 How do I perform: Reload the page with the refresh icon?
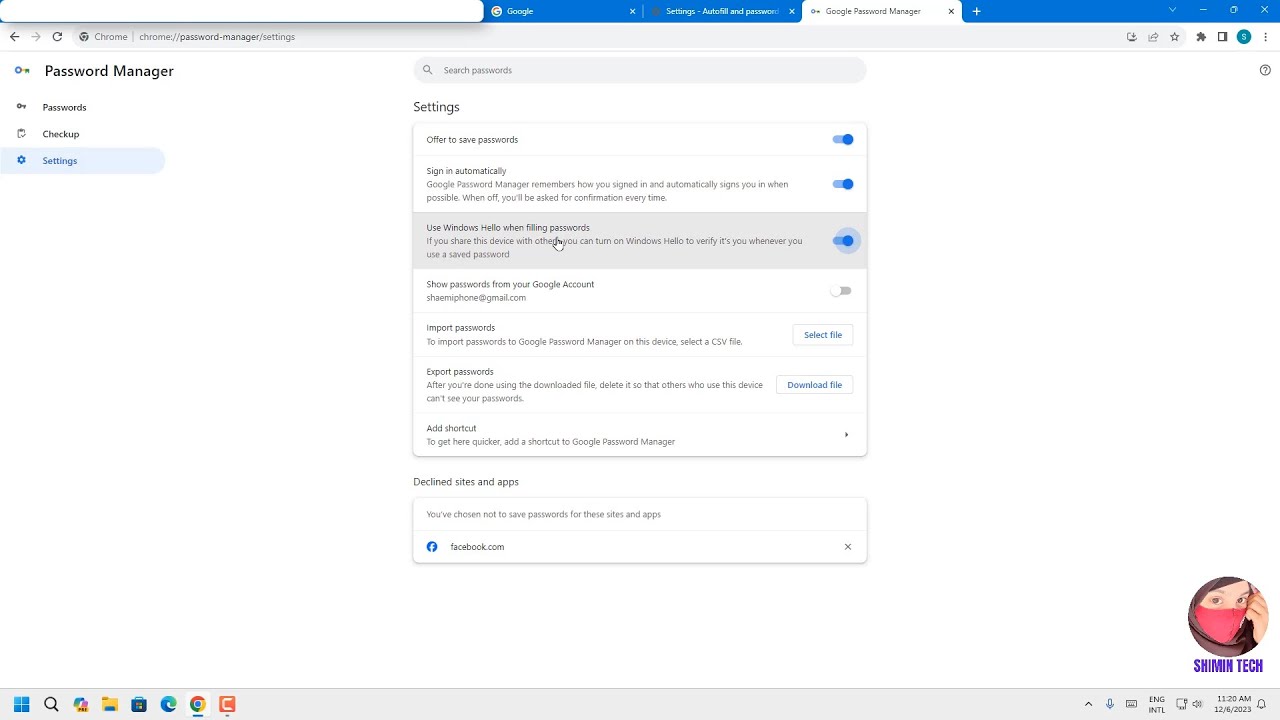57,37
